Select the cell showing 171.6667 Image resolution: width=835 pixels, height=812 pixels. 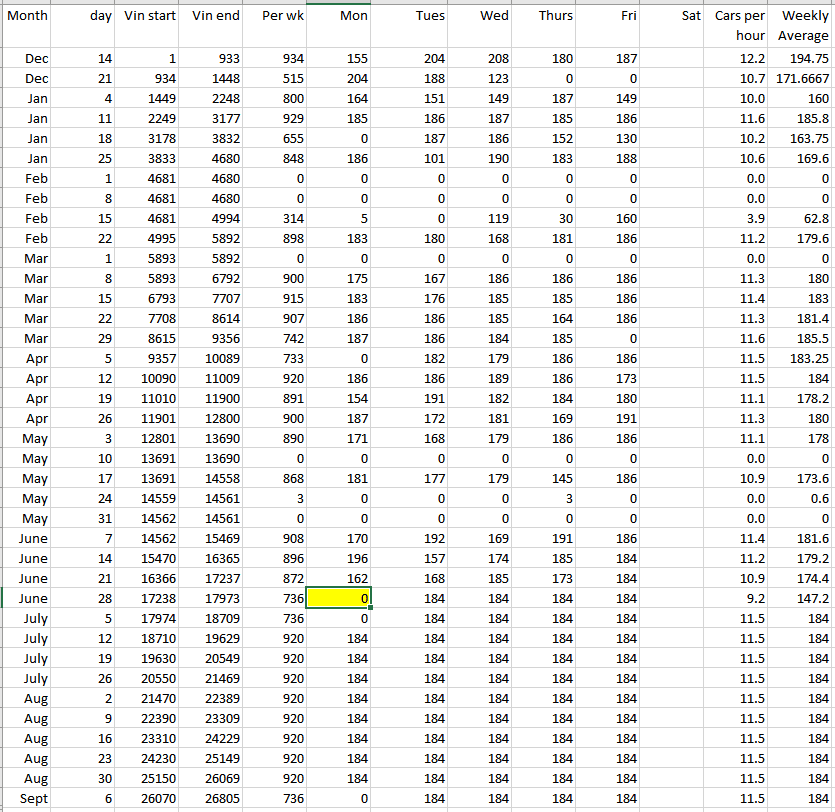[x=803, y=78]
